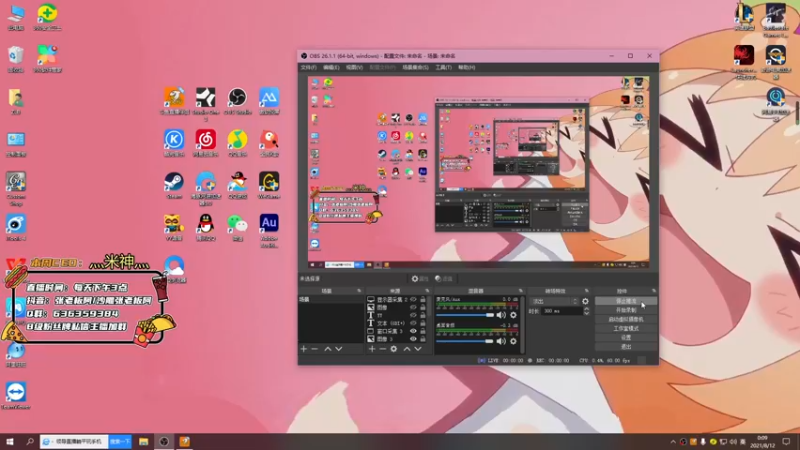Viewport: 800px width, 450px height.
Task: Open transition properties gear beside 淡出
Action: point(585,302)
